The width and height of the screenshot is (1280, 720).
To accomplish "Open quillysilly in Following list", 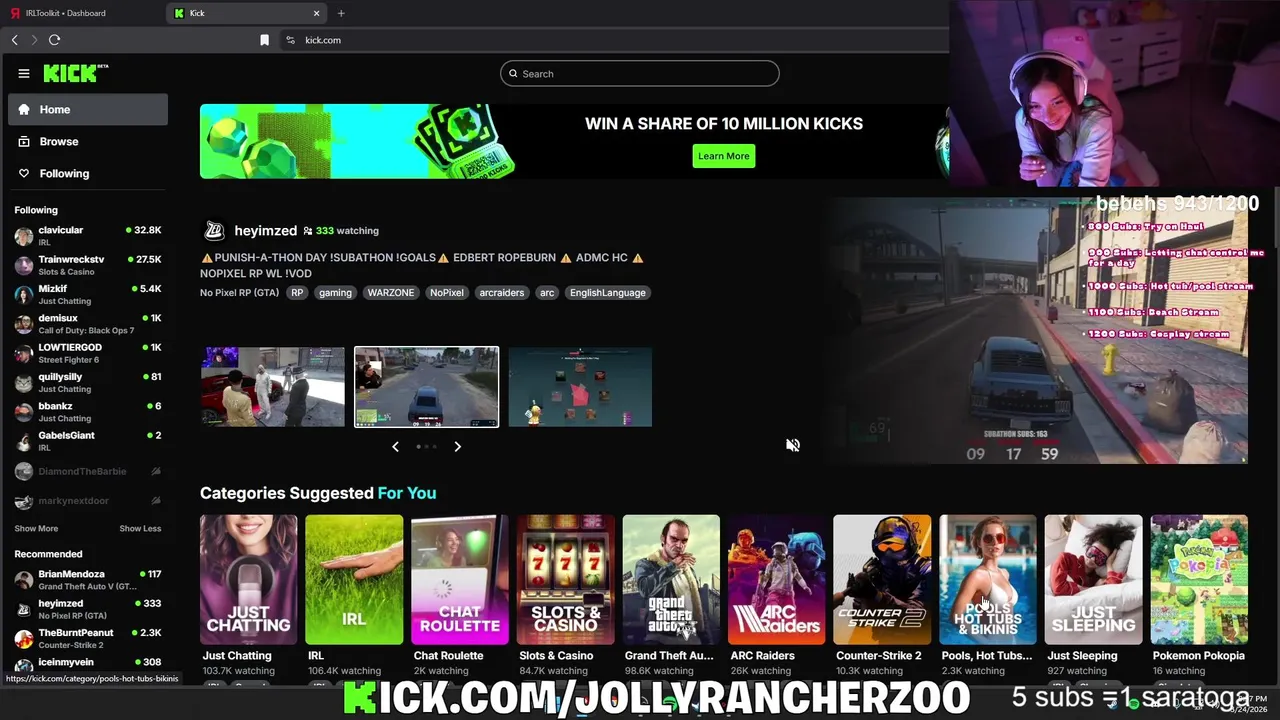I will coord(88,382).
